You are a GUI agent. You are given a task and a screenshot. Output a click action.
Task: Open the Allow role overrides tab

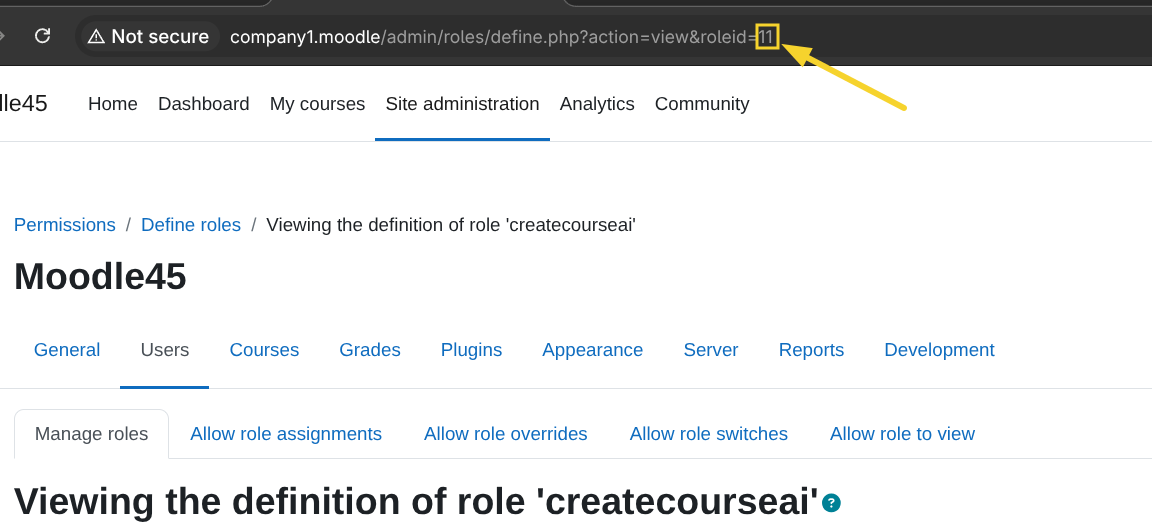(x=505, y=434)
